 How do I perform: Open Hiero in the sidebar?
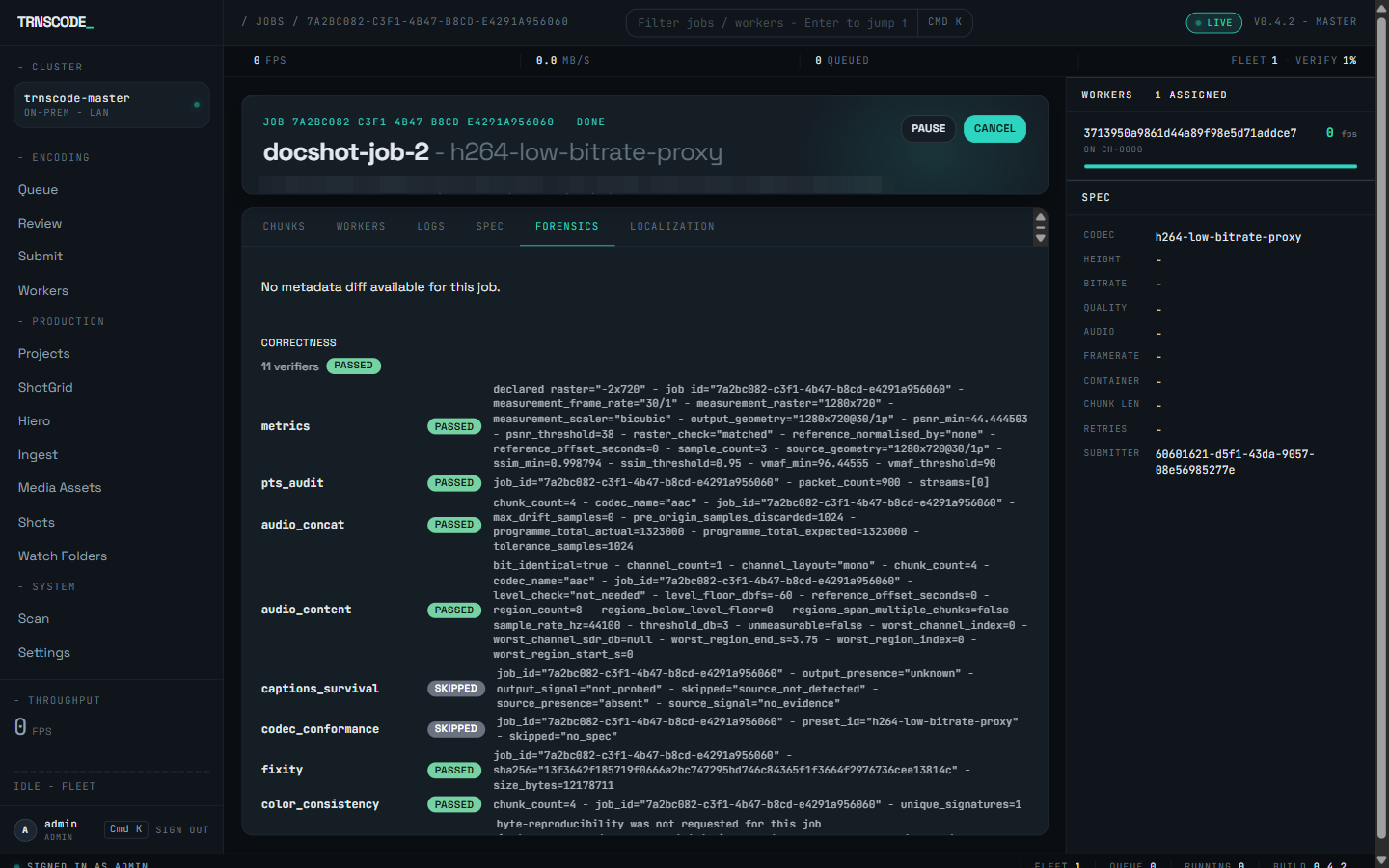coord(34,421)
